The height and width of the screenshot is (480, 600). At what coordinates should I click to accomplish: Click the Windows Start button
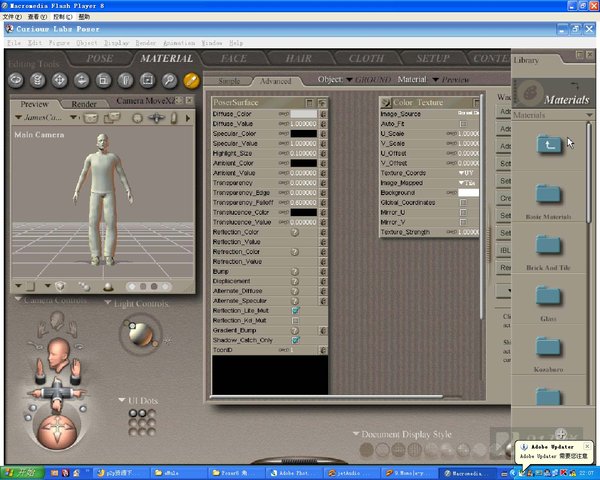click(20, 470)
